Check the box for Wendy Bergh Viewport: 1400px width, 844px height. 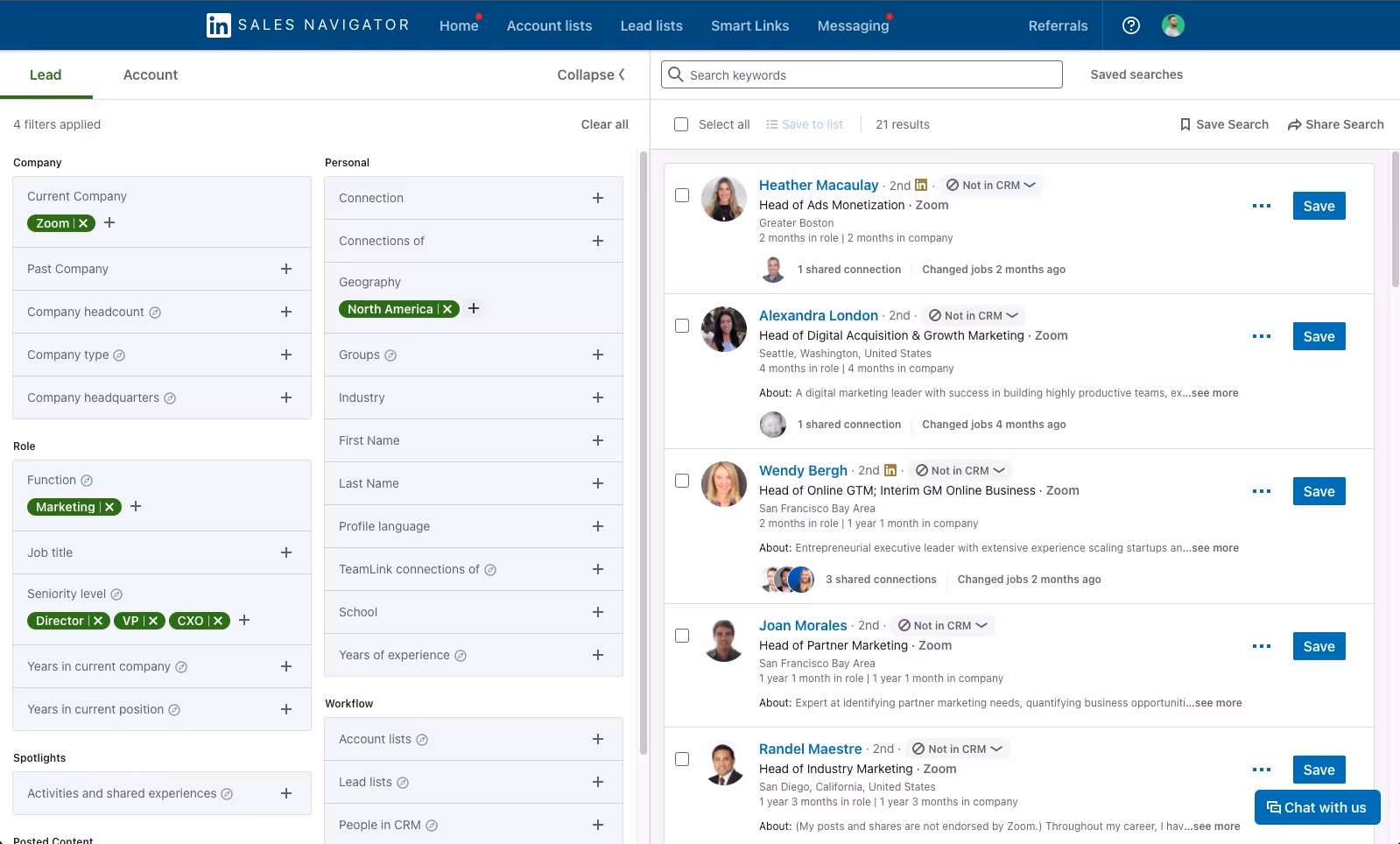(x=682, y=481)
